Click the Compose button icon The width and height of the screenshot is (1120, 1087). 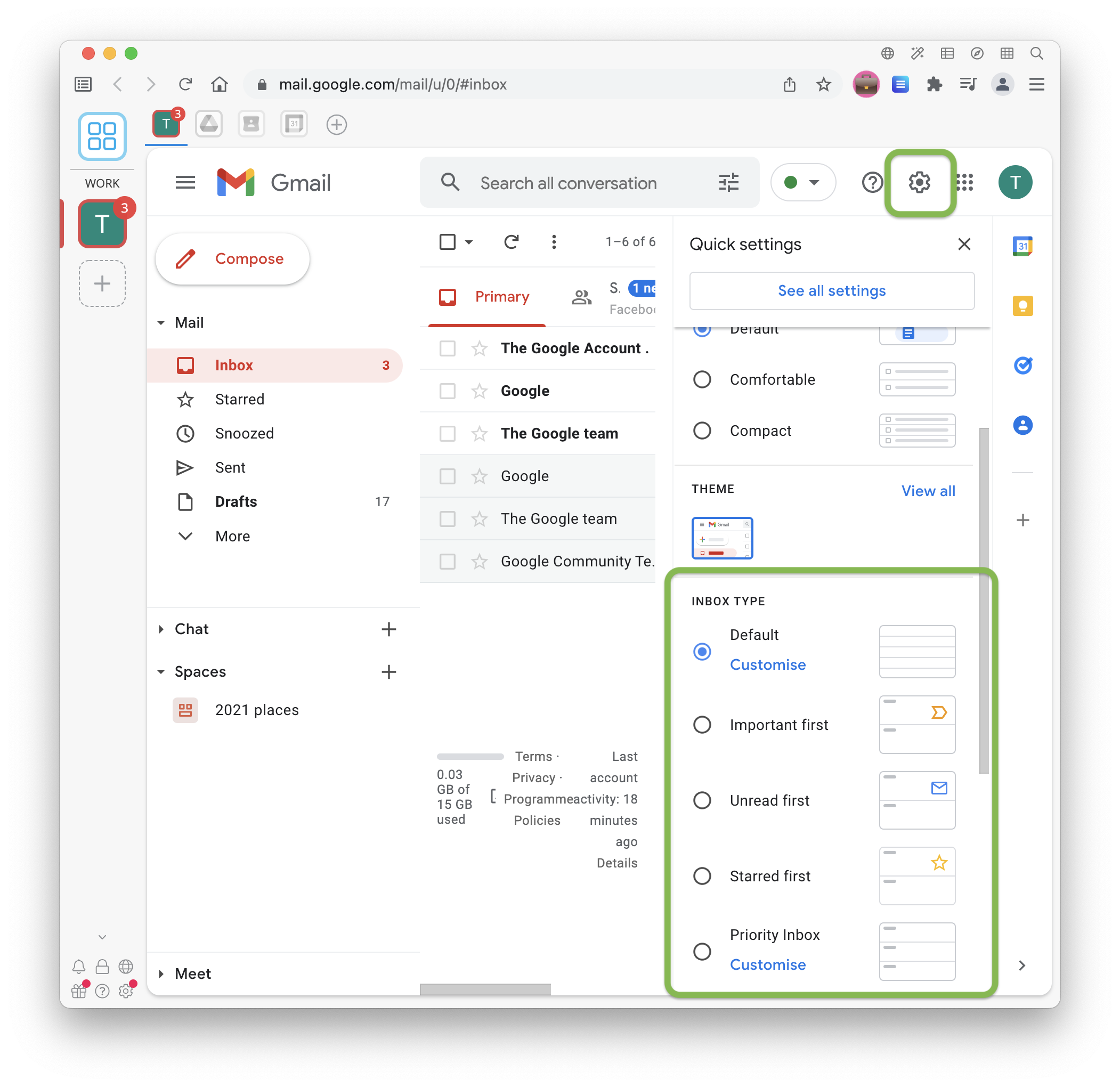[183, 258]
